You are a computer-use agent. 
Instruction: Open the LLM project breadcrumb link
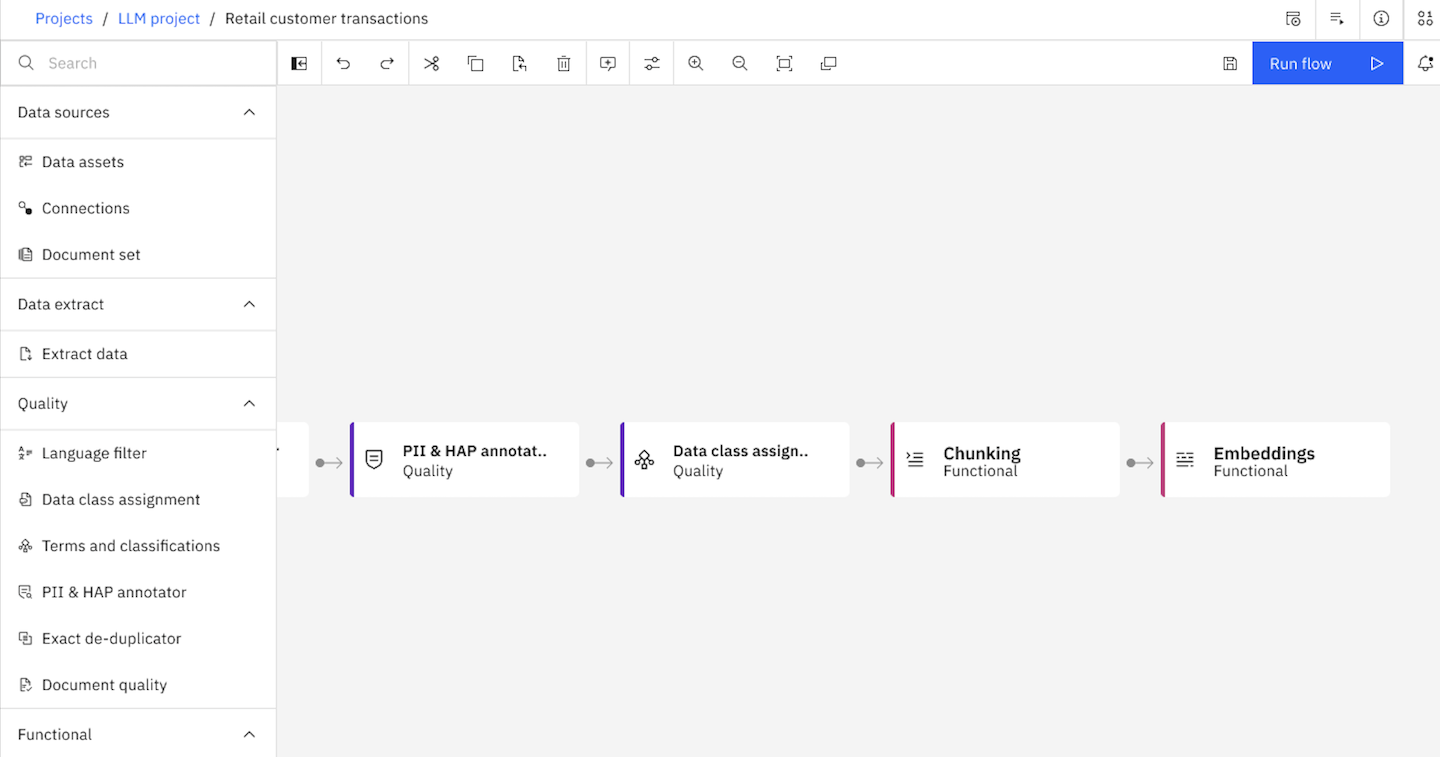pos(159,19)
